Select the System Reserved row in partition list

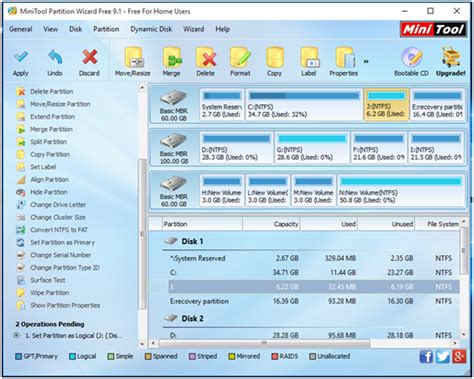tap(313, 258)
